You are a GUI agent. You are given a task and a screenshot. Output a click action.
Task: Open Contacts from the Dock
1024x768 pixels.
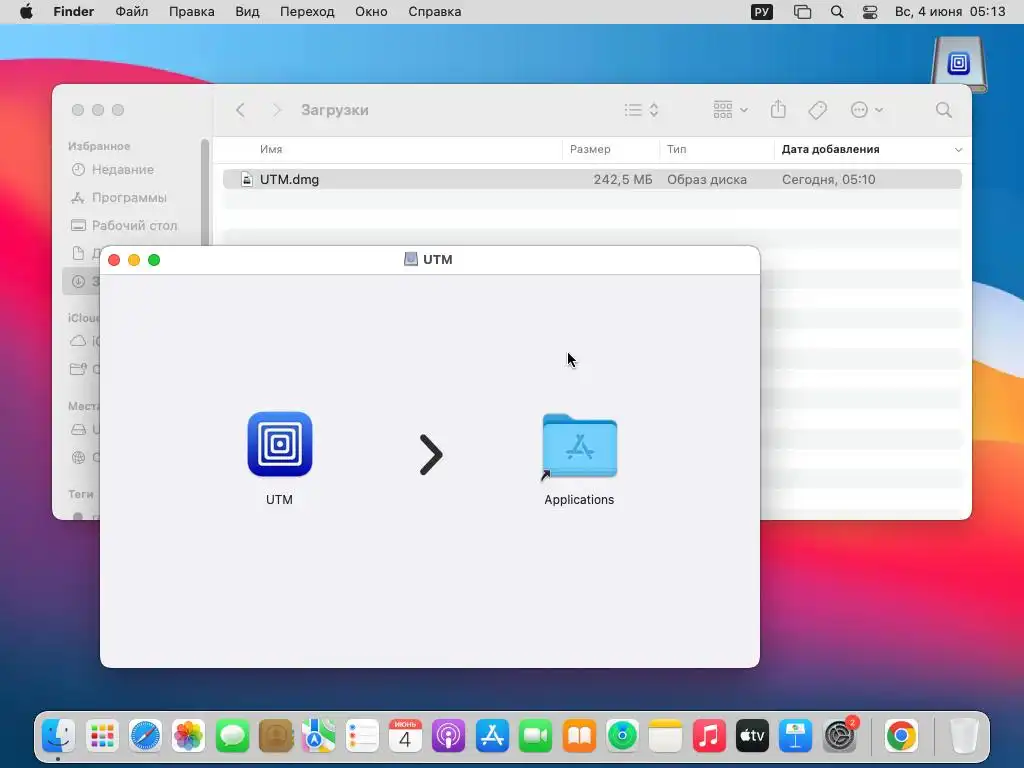point(275,736)
